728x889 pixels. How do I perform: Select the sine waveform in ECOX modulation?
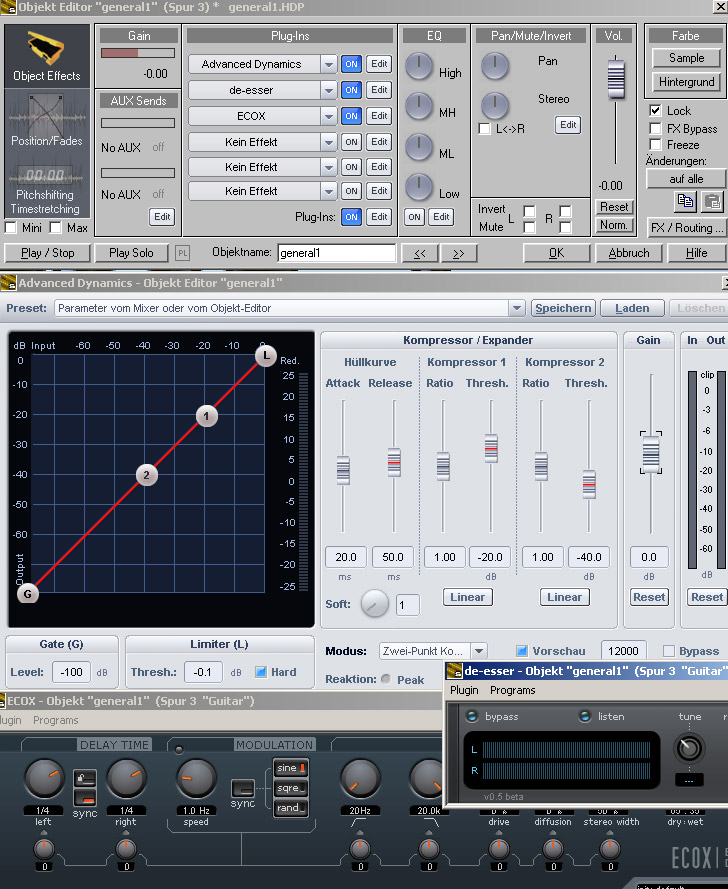click(x=289, y=768)
